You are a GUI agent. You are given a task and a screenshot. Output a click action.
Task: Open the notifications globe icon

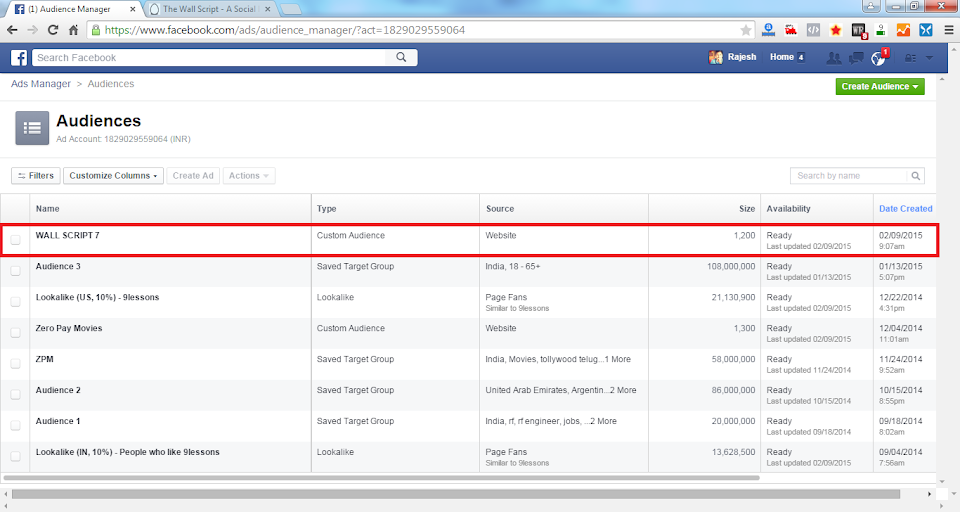point(879,58)
